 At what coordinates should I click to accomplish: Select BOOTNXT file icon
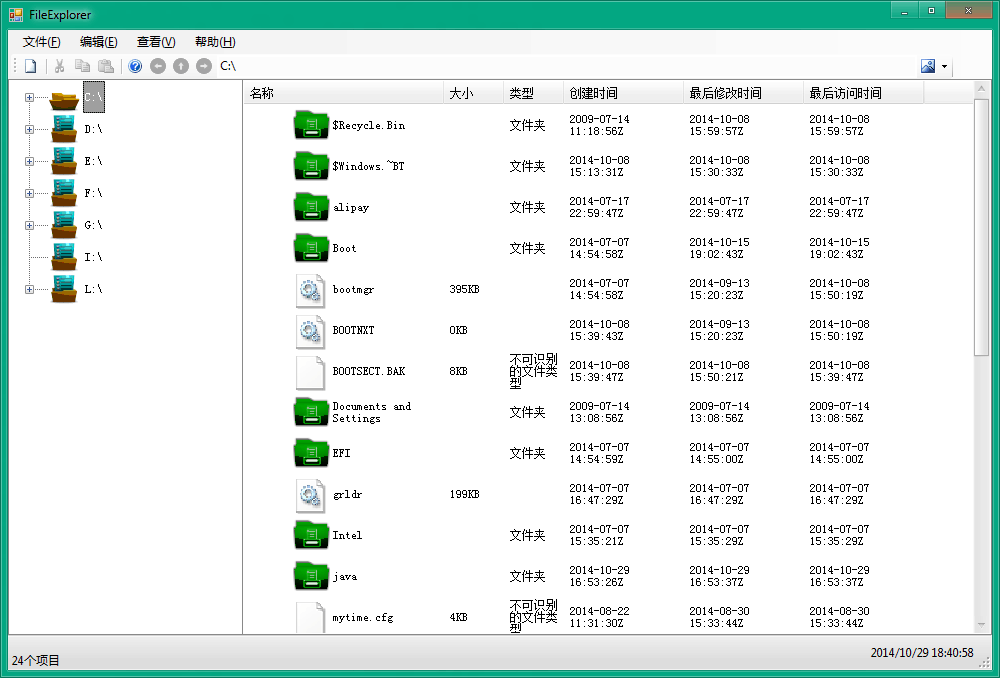point(311,330)
